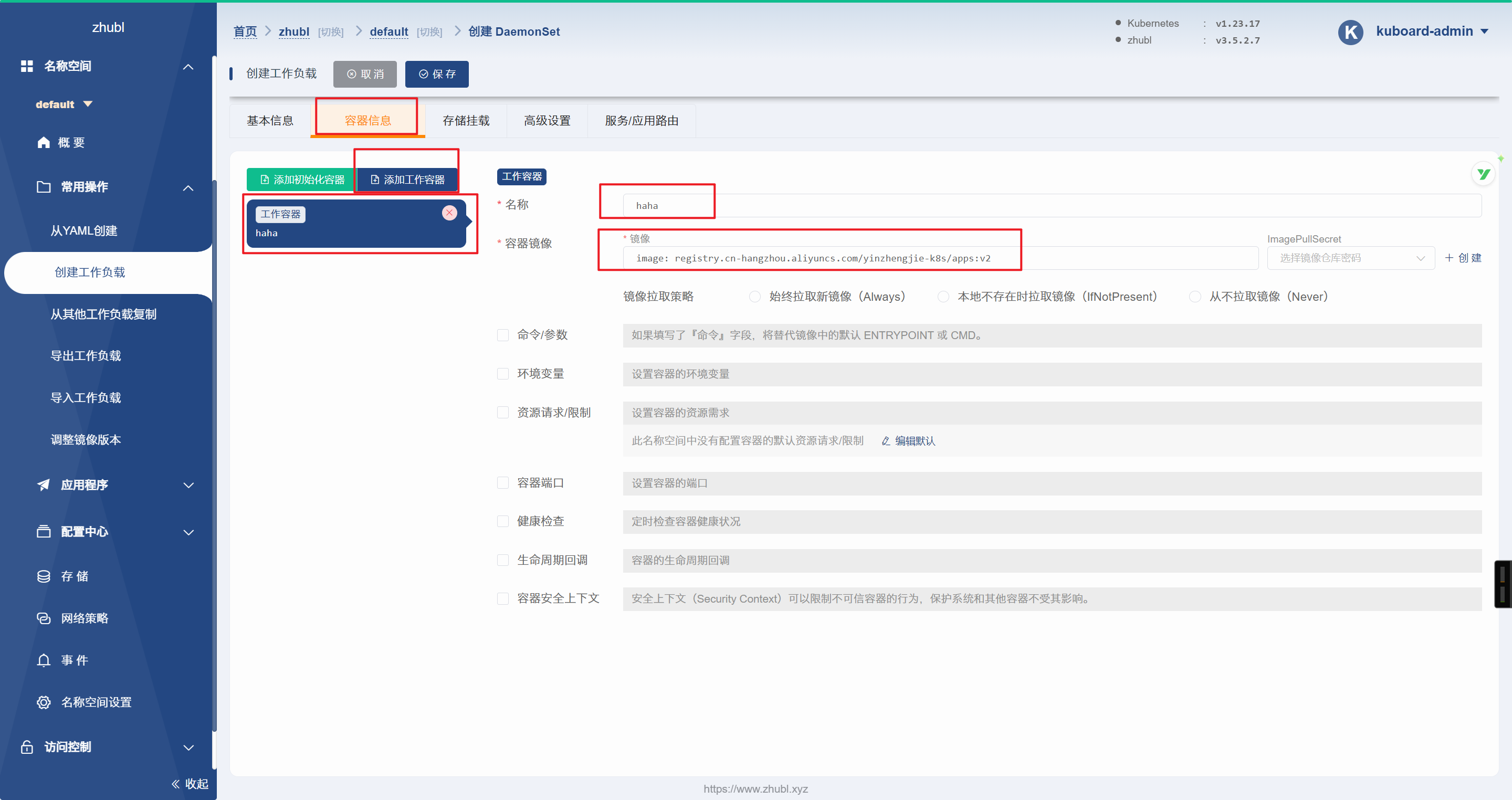The height and width of the screenshot is (800, 1512).
Task: Click the network policy icon beside 网络策略
Action: click(44, 618)
